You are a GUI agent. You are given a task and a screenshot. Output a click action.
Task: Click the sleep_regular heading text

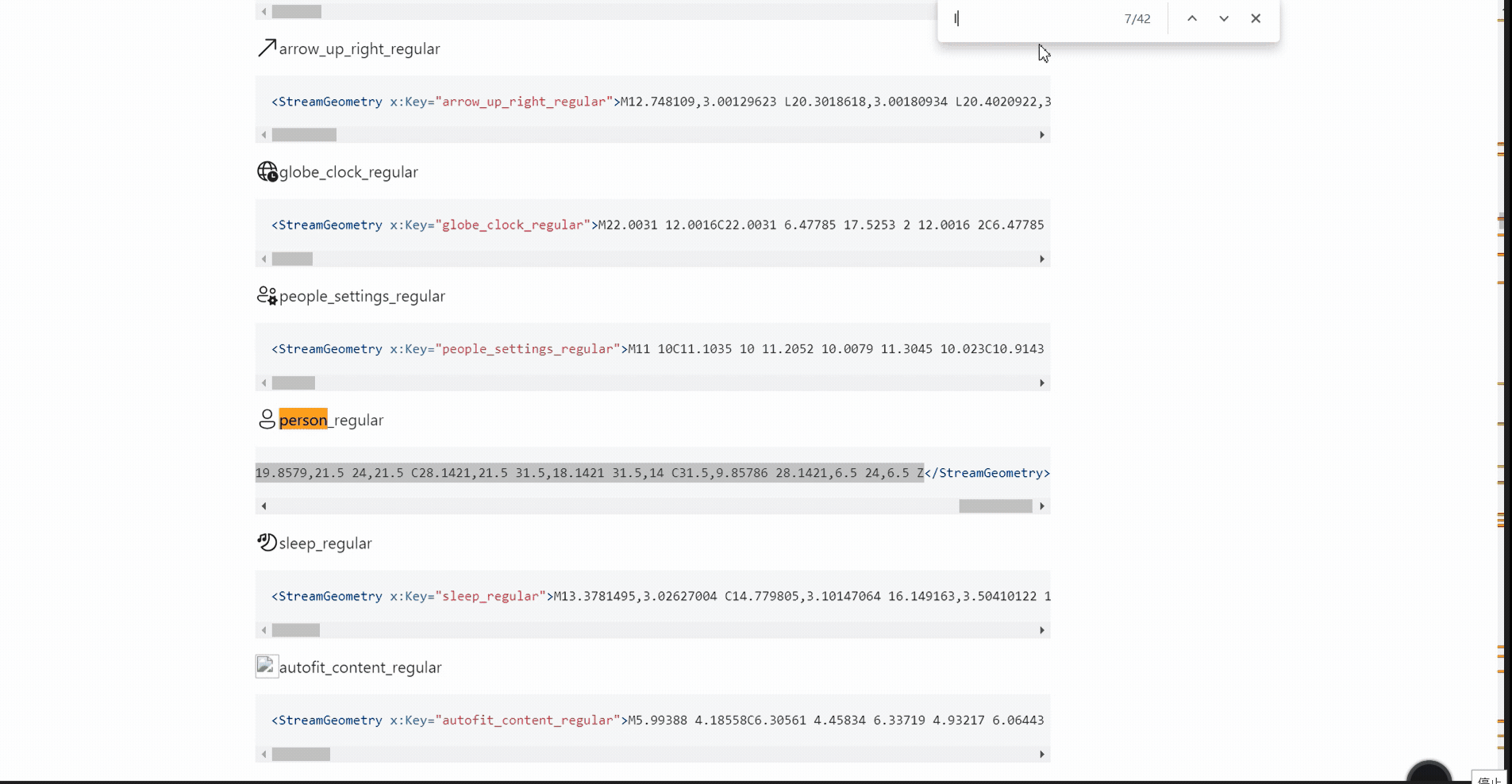(325, 544)
